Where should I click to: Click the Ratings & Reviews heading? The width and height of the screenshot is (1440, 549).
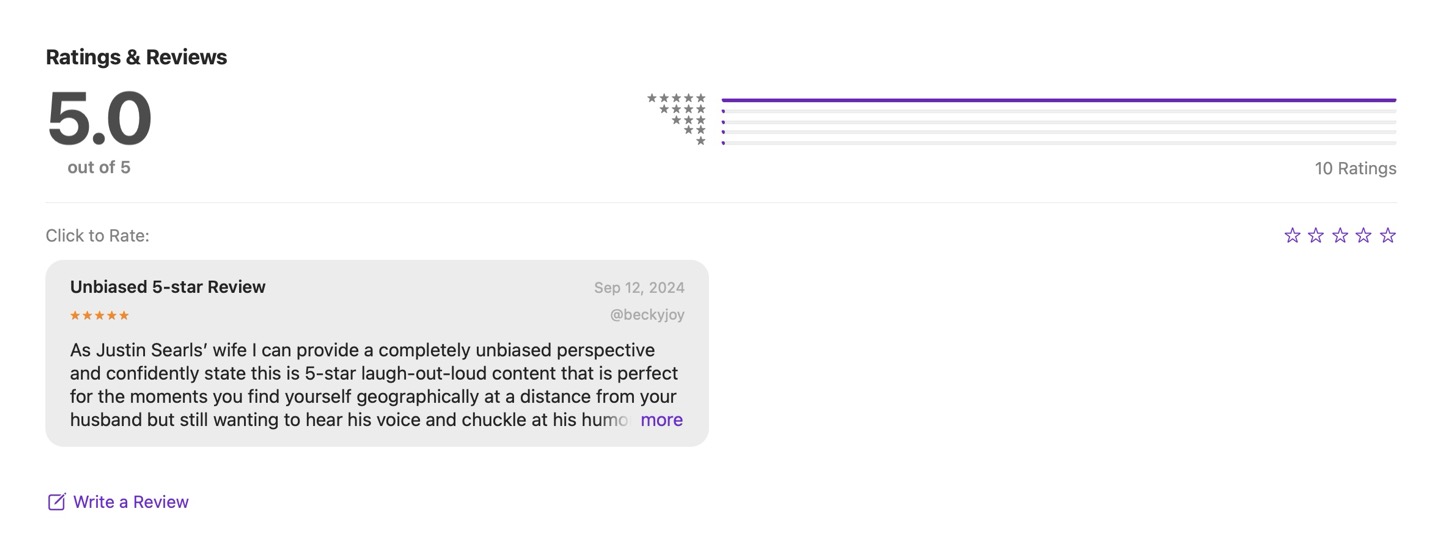pos(136,57)
